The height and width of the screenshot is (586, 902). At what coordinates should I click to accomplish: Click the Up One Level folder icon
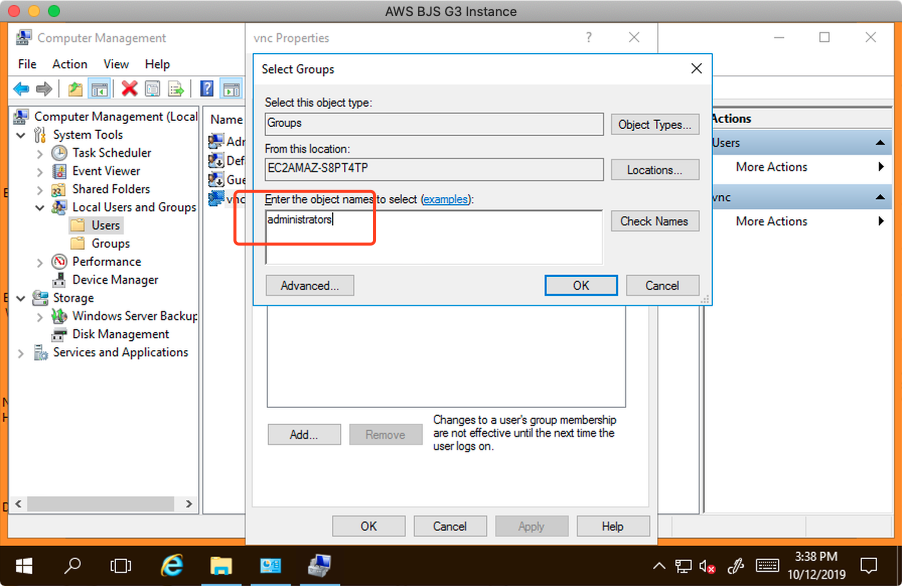pos(76,89)
